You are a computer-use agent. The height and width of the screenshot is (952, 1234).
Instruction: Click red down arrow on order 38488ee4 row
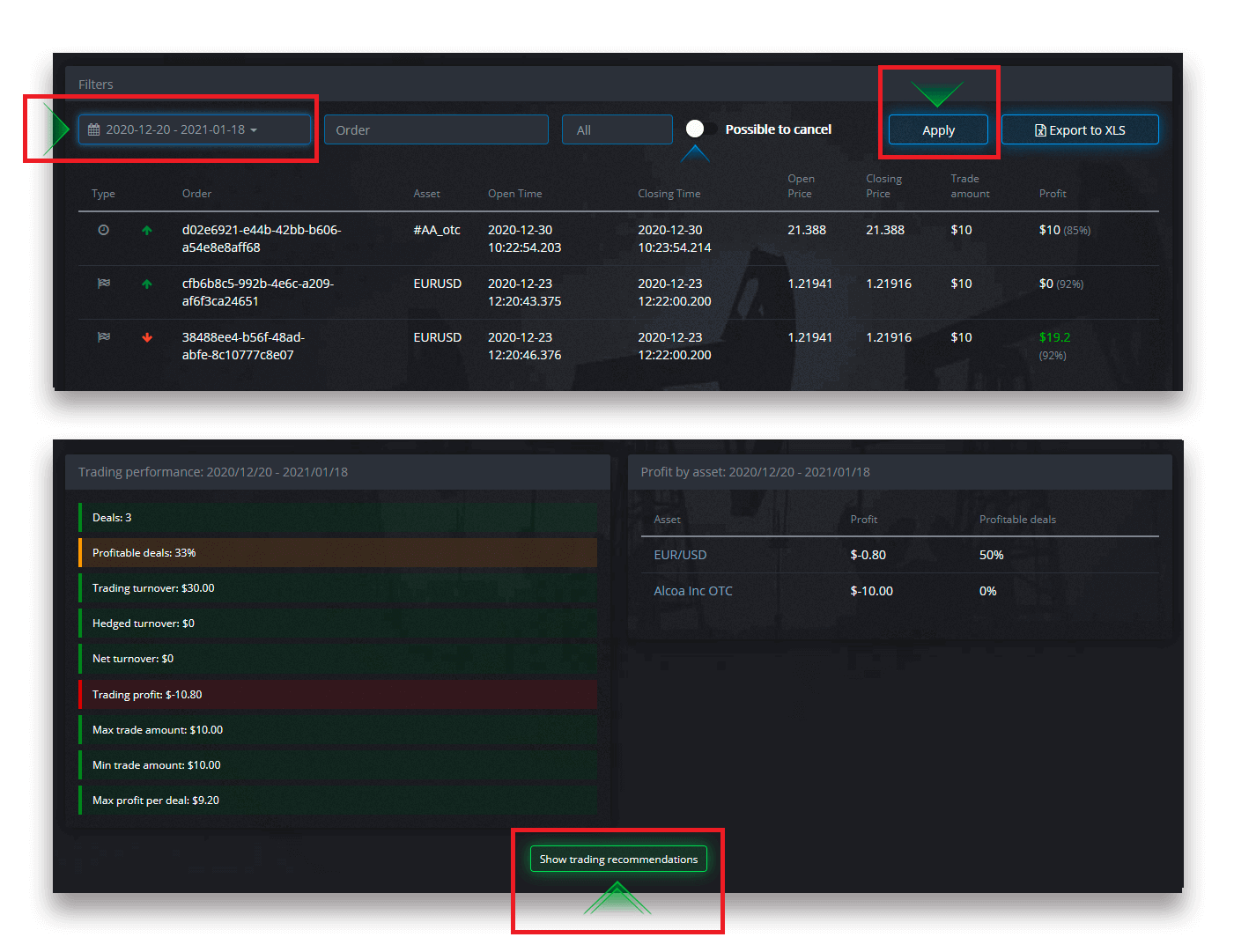pyautogui.click(x=147, y=338)
